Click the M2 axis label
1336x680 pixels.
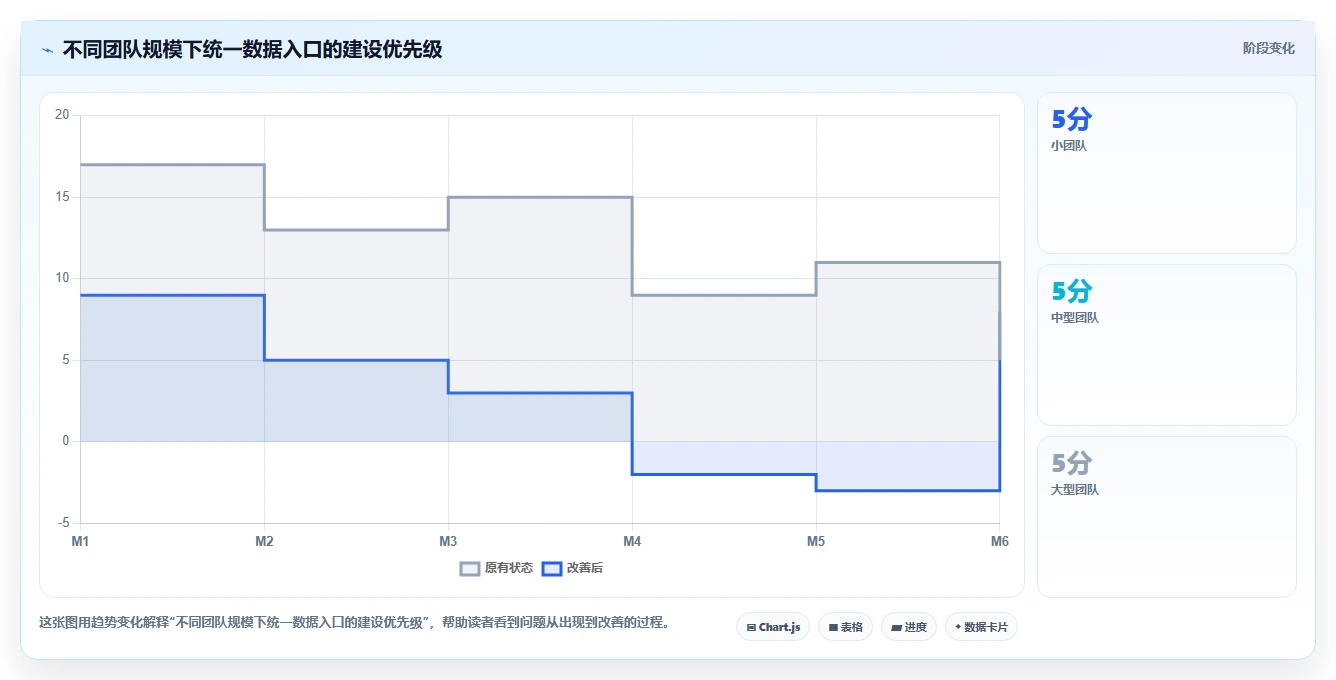pos(264,541)
